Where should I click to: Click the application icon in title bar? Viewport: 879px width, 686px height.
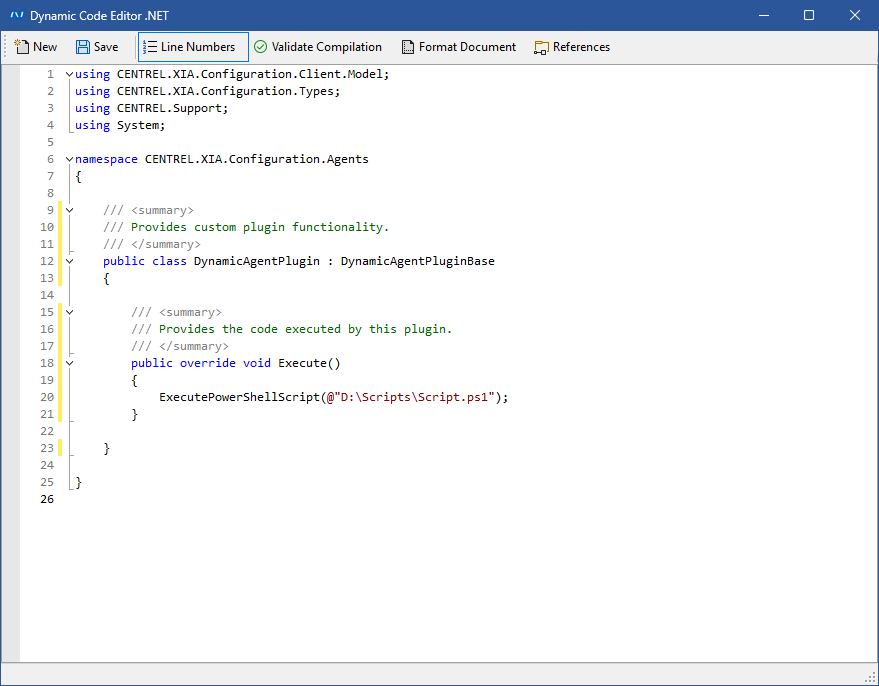[16, 15]
